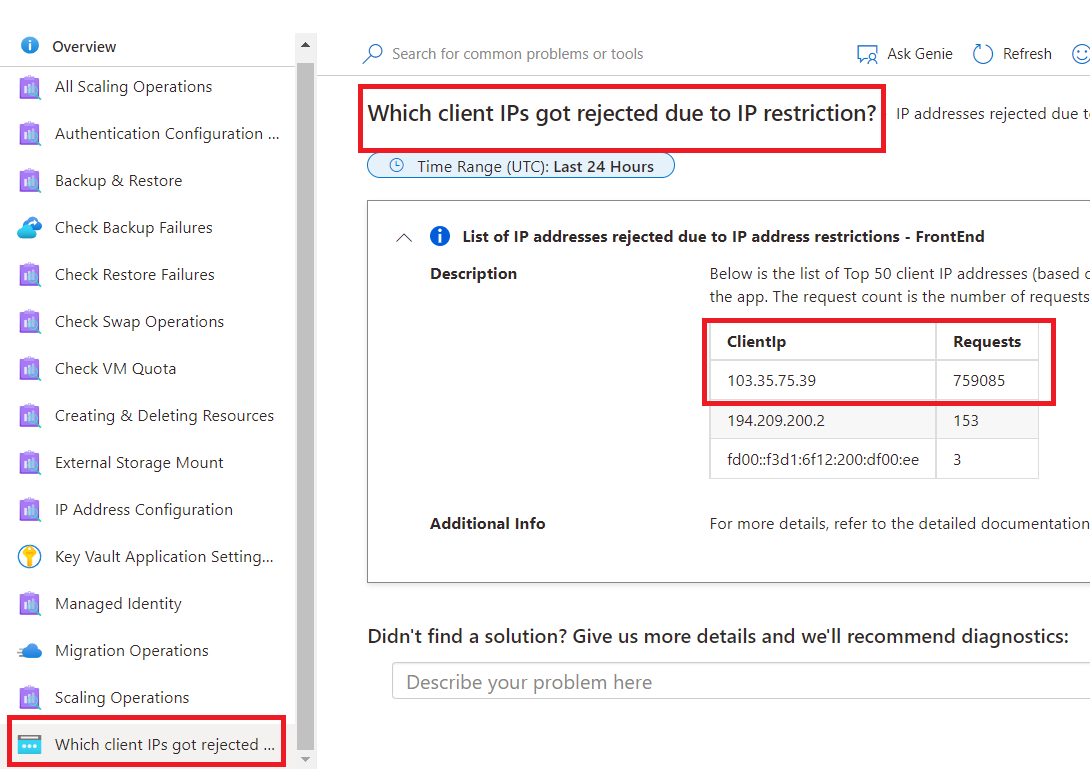This screenshot has height=769, width=1090.
Task: Click the smiley feedback icon top right
Action: 1083,53
